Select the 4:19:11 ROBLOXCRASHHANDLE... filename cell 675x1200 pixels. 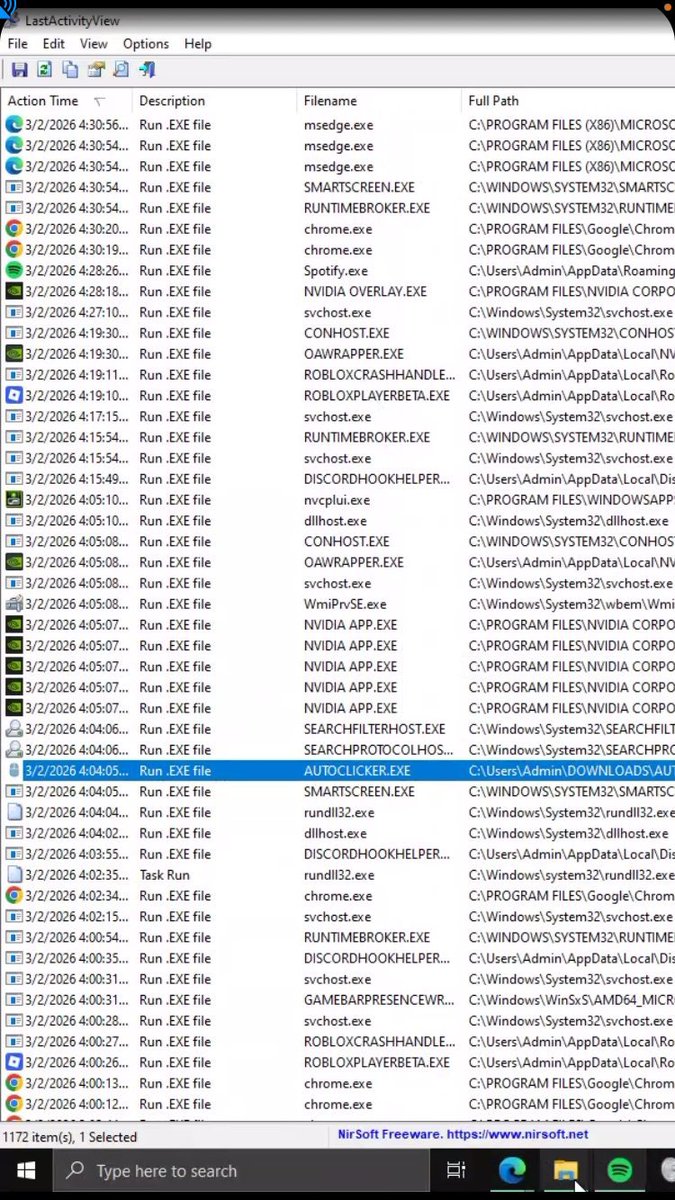380,375
